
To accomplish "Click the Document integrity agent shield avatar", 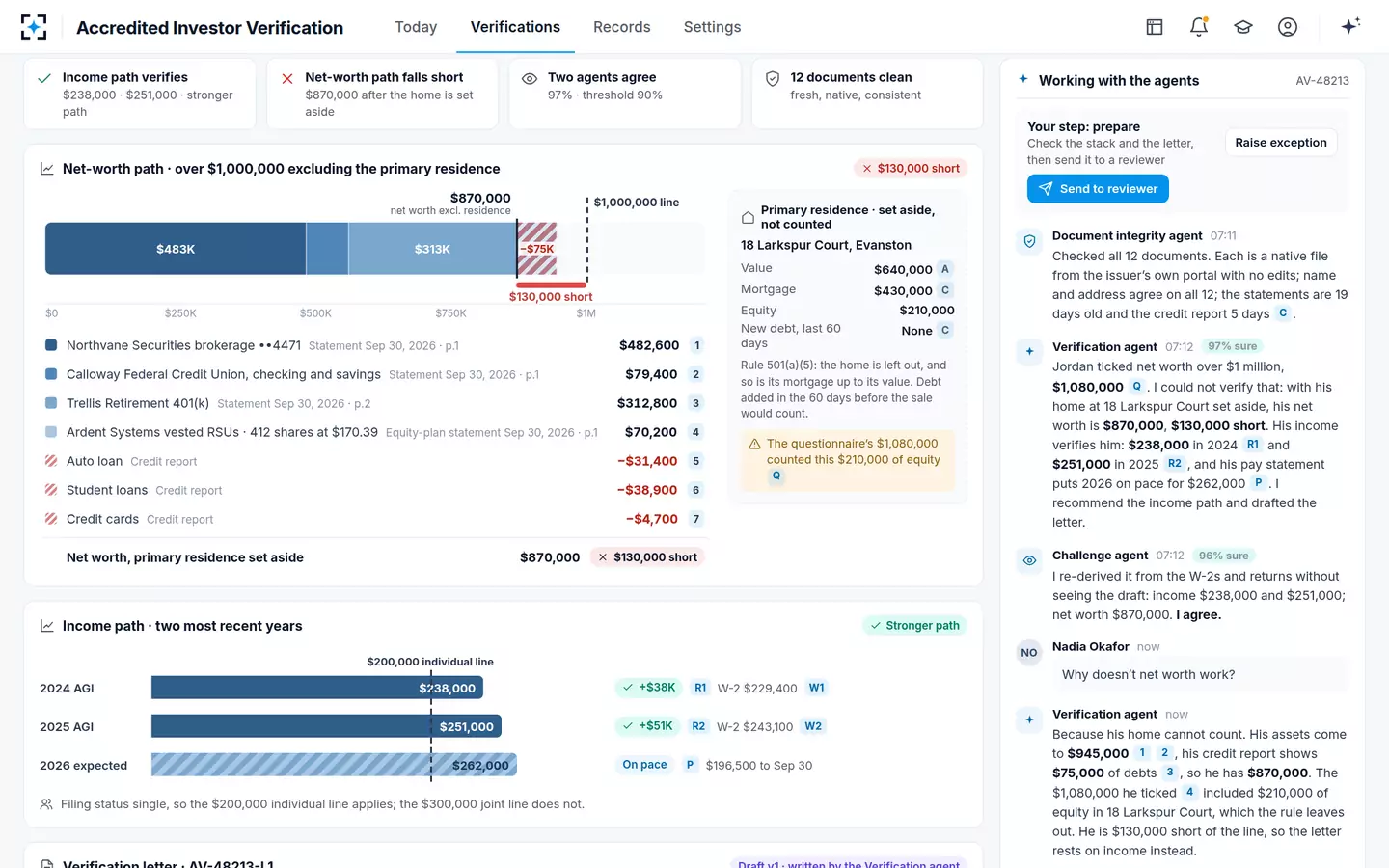I will coord(1029,241).
